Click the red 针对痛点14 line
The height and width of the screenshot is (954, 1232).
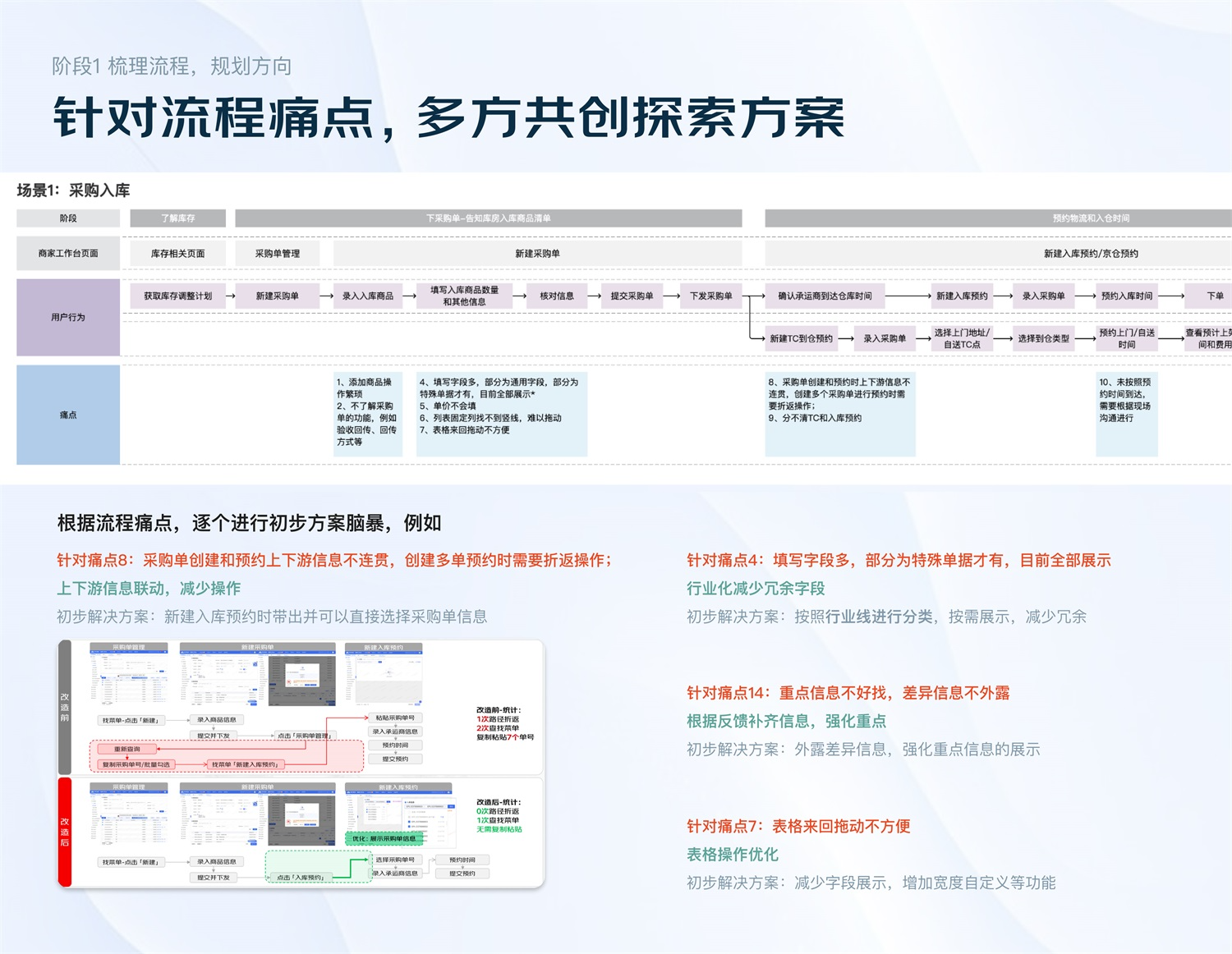[848, 693]
